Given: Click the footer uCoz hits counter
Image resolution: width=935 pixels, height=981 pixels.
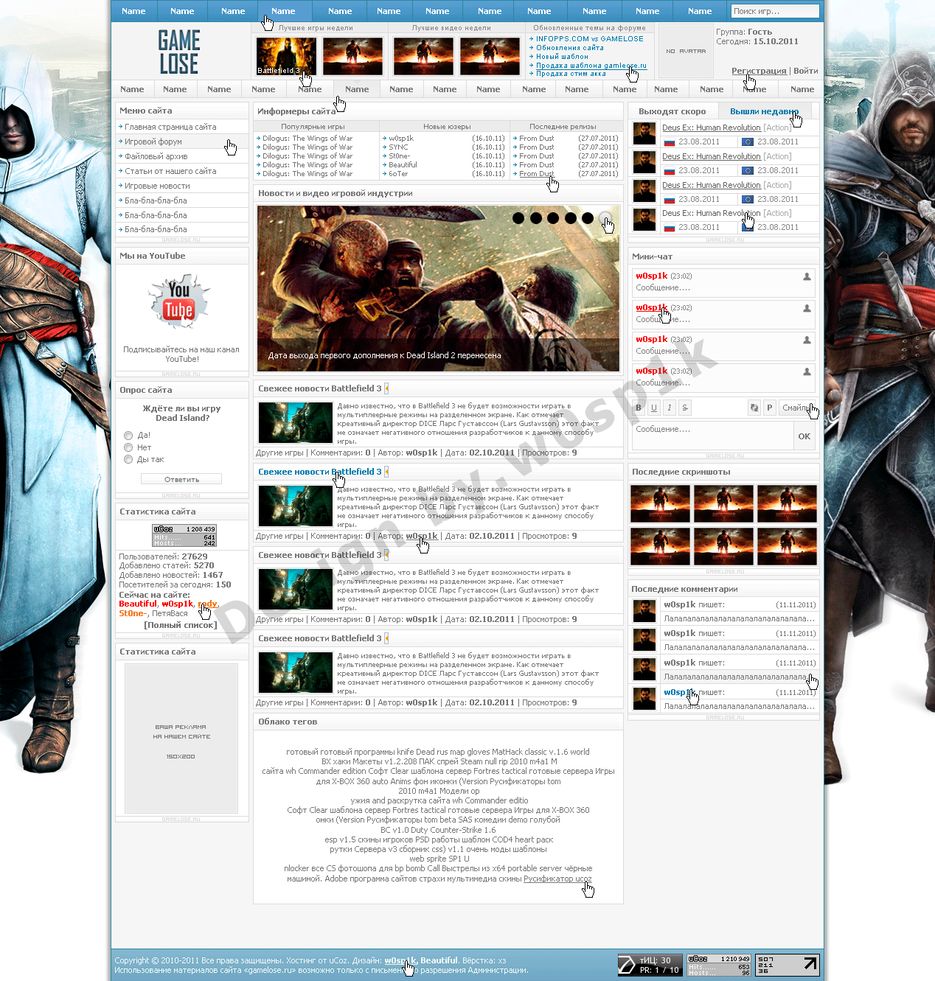Looking at the screenshot, I should 718,965.
